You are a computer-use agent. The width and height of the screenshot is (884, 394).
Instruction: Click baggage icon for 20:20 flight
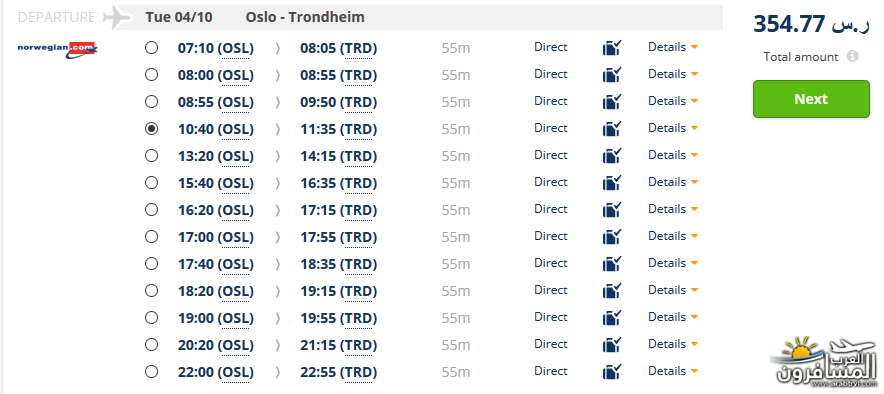click(x=612, y=345)
